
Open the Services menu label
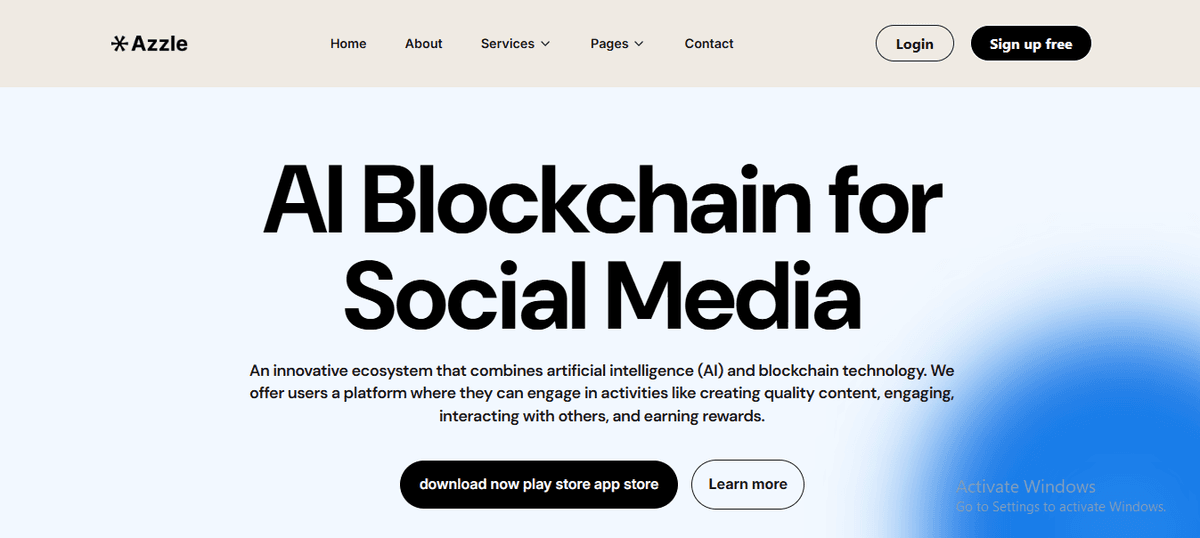pyautogui.click(x=507, y=44)
